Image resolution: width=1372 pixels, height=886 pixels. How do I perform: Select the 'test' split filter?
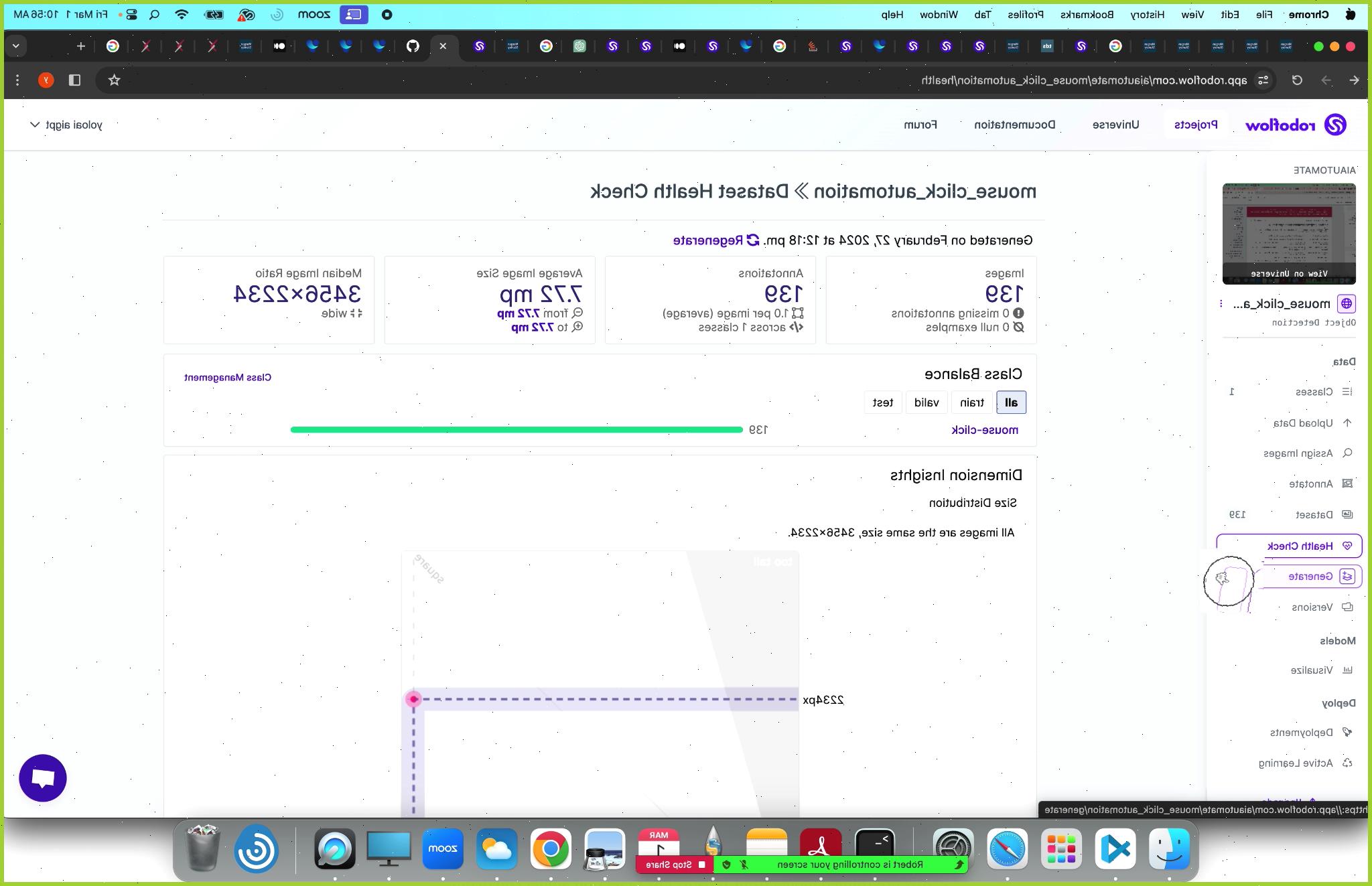tap(883, 403)
